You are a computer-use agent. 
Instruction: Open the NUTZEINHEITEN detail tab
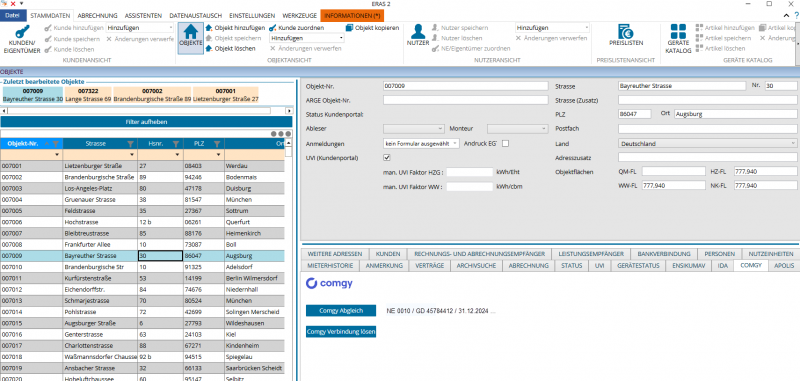pos(771,253)
